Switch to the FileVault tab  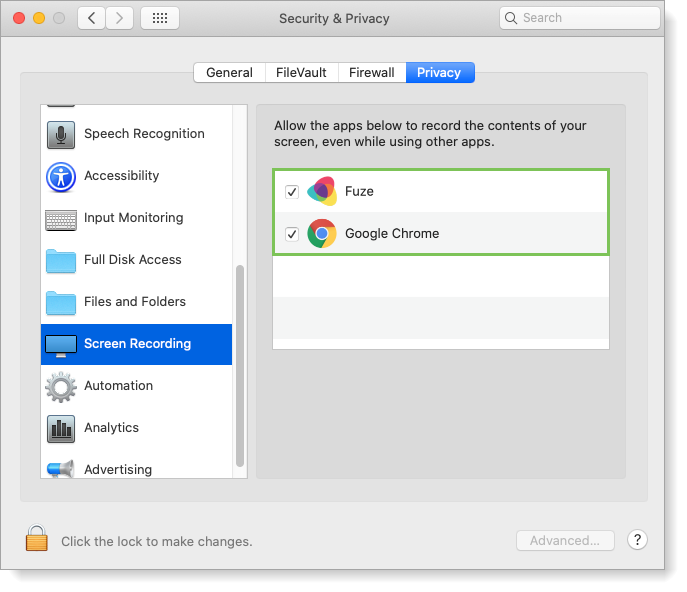pos(301,72)
